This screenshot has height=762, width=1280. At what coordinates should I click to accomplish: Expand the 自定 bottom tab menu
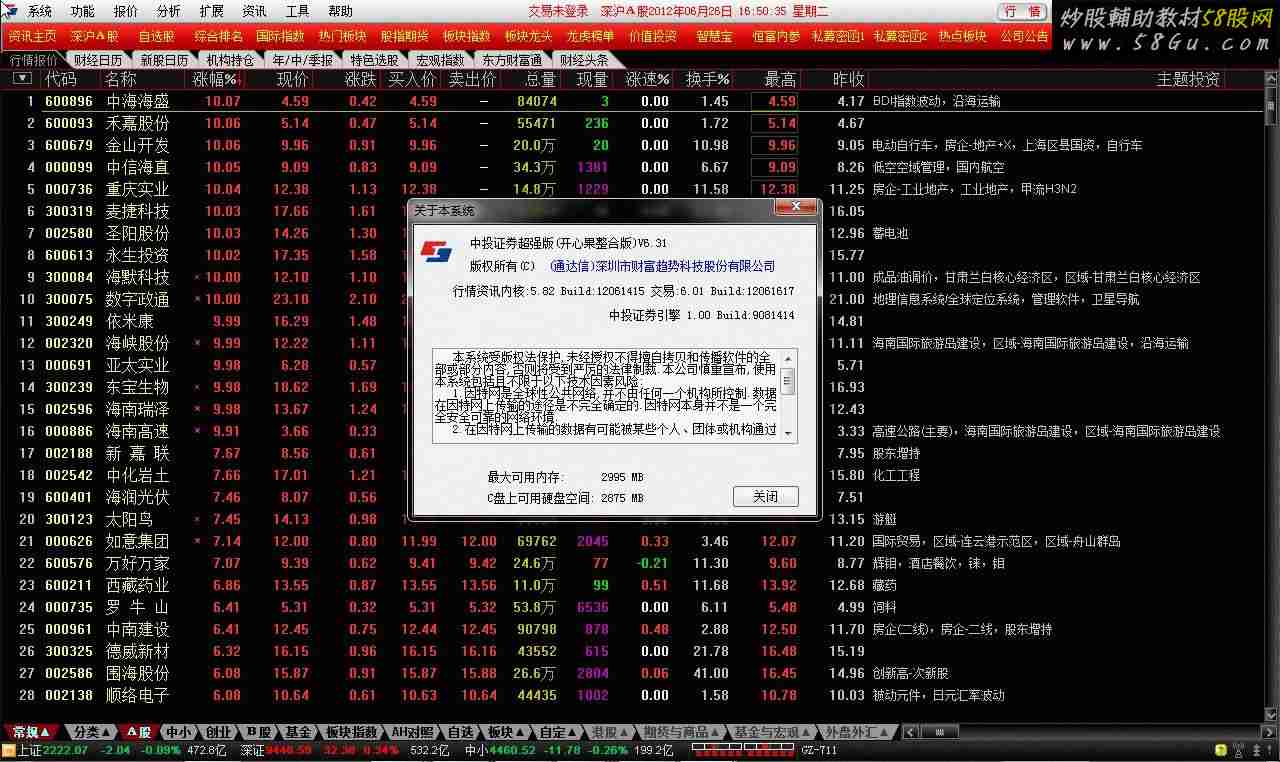[x=573, y=733]
